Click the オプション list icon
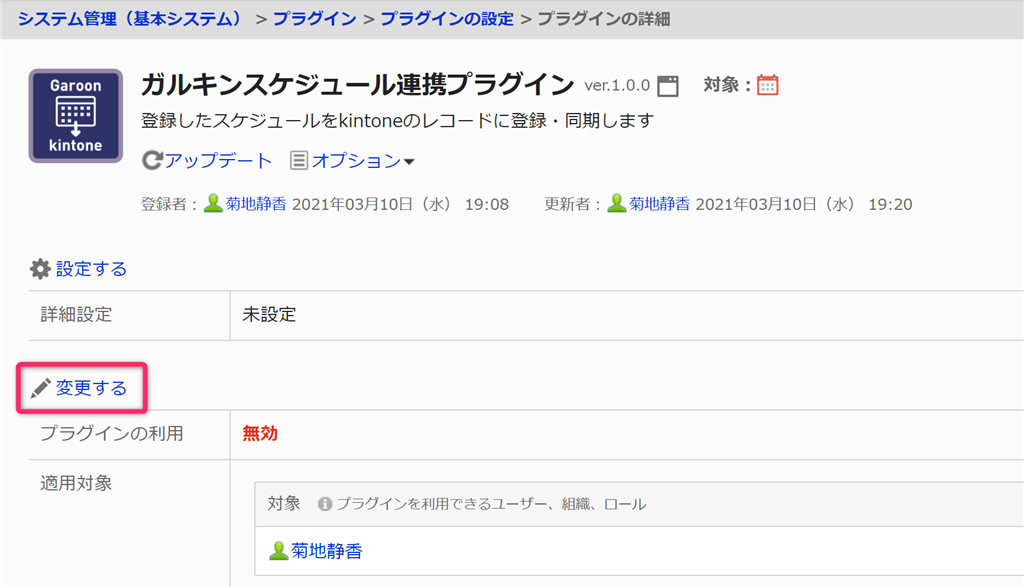The height and width of the screenshot is (587, 1024). [298, 161]
